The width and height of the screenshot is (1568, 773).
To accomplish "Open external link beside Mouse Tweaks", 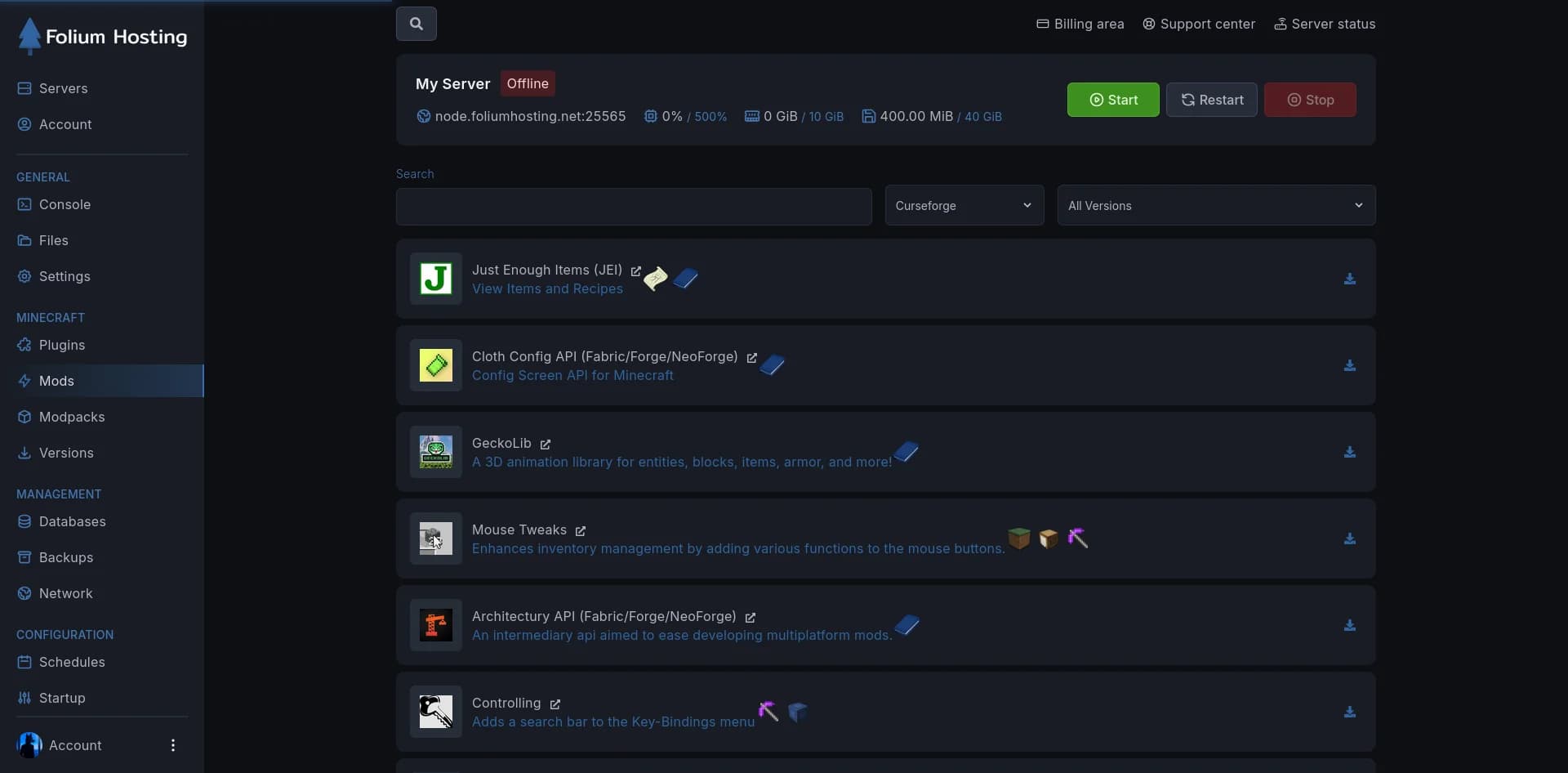I will [580, 530].
